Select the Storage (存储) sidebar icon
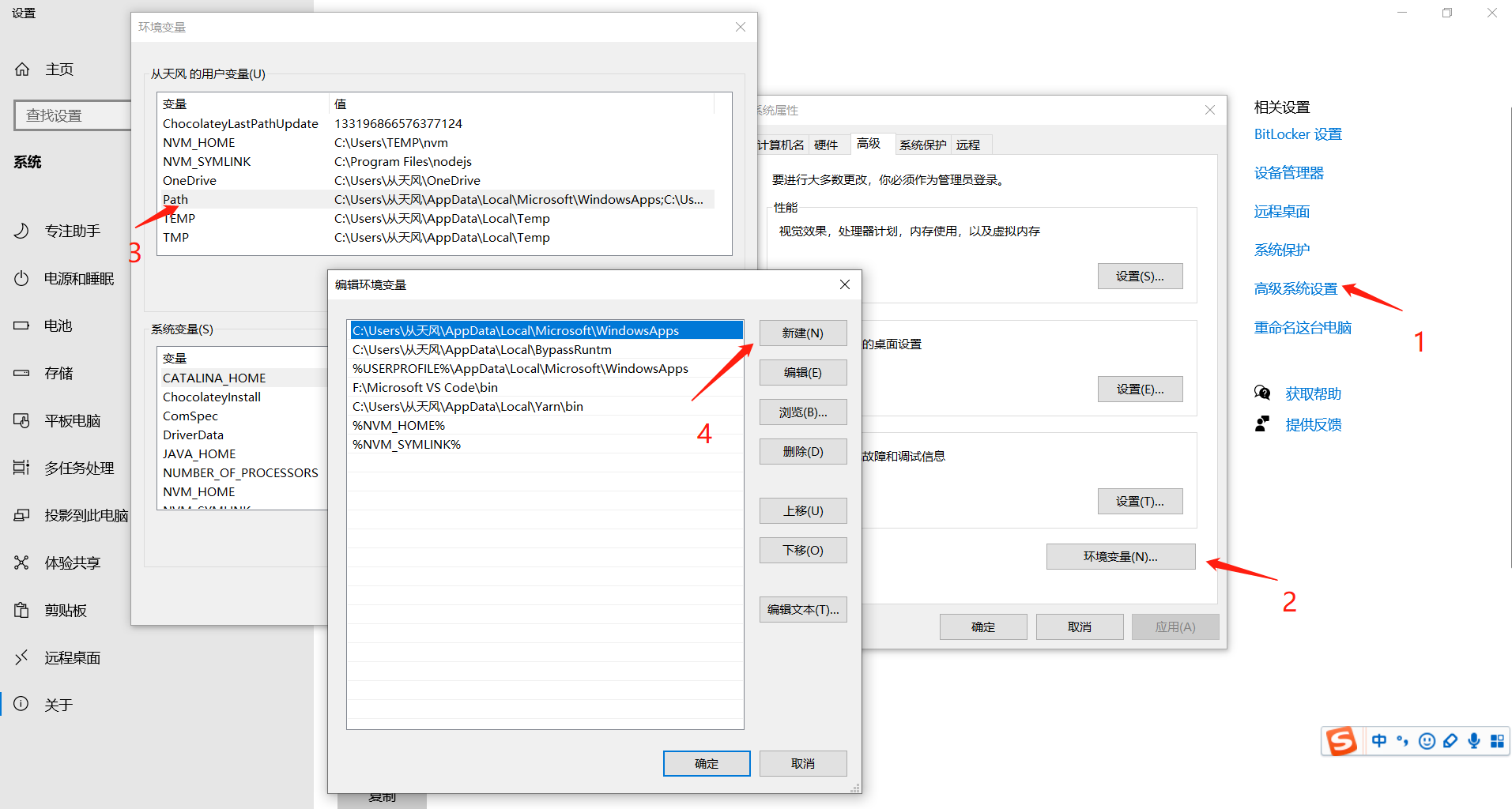This screenshot has height=809, width=1512. 21,373
